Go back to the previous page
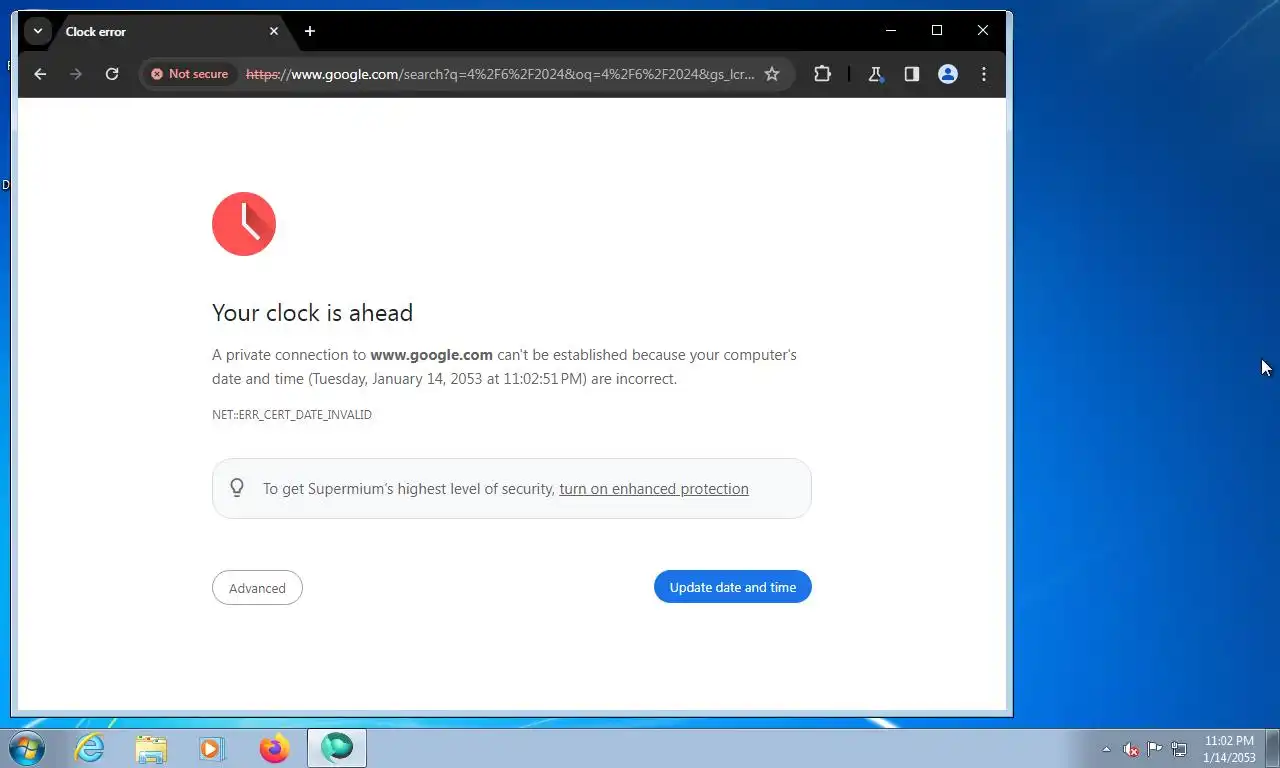The height and width of the screenshot is (768, 1280). click(40, 74)
